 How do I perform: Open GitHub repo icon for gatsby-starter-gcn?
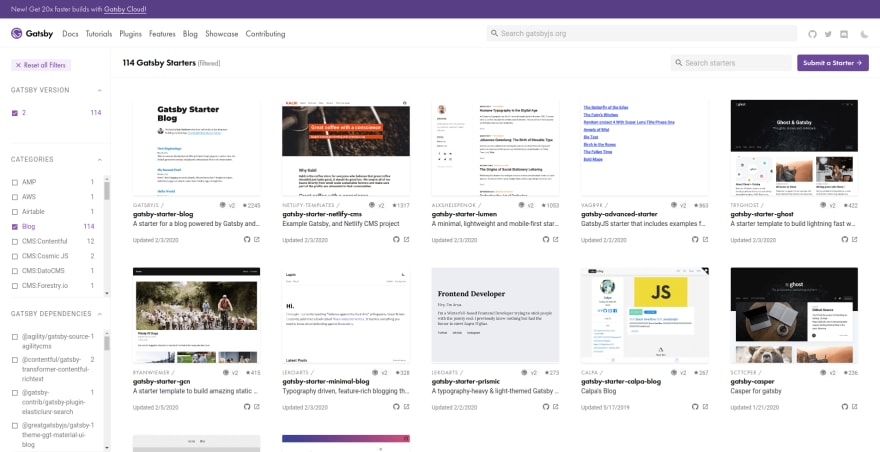point(246,407)
